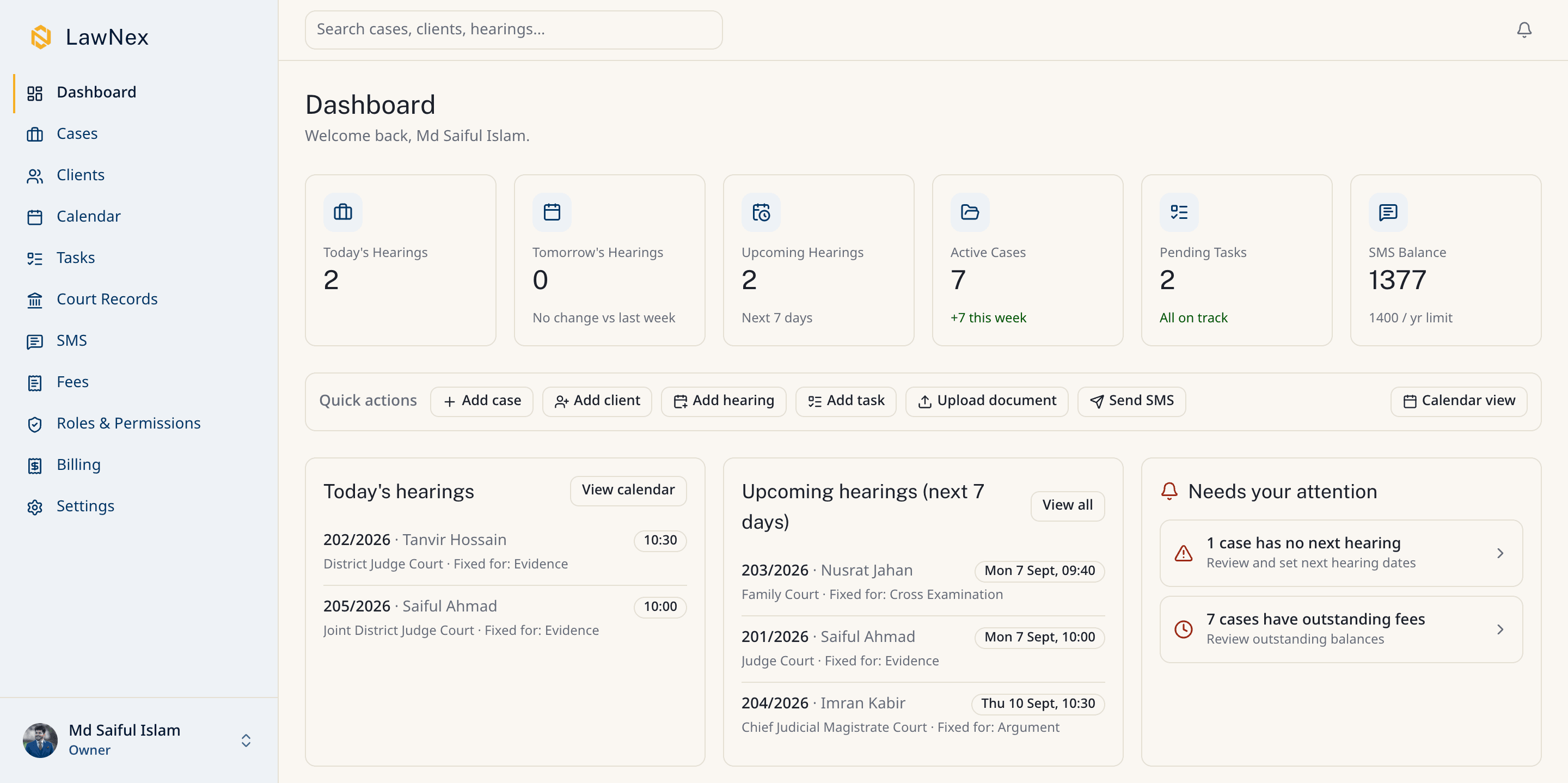Click the LawNex logo icon
Viewport: 1568px width, 783px height.
point(41,37)
